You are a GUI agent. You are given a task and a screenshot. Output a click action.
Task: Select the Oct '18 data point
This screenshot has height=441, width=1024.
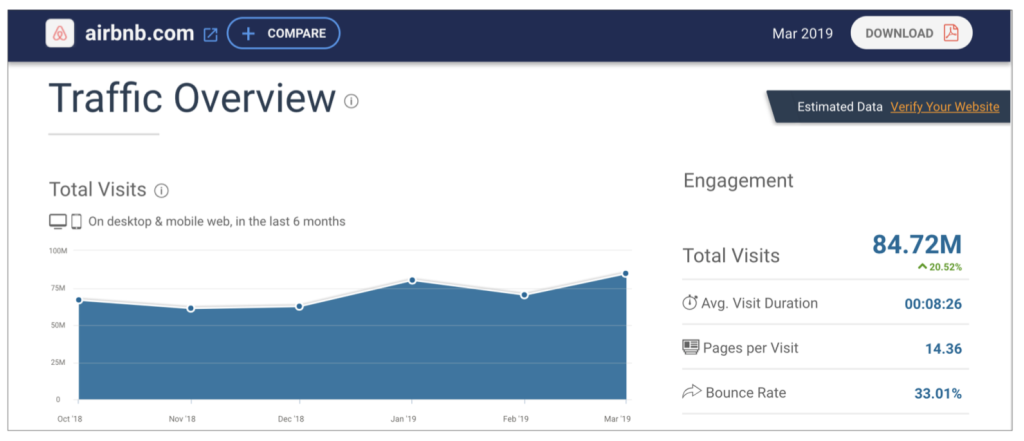(79, 301)
